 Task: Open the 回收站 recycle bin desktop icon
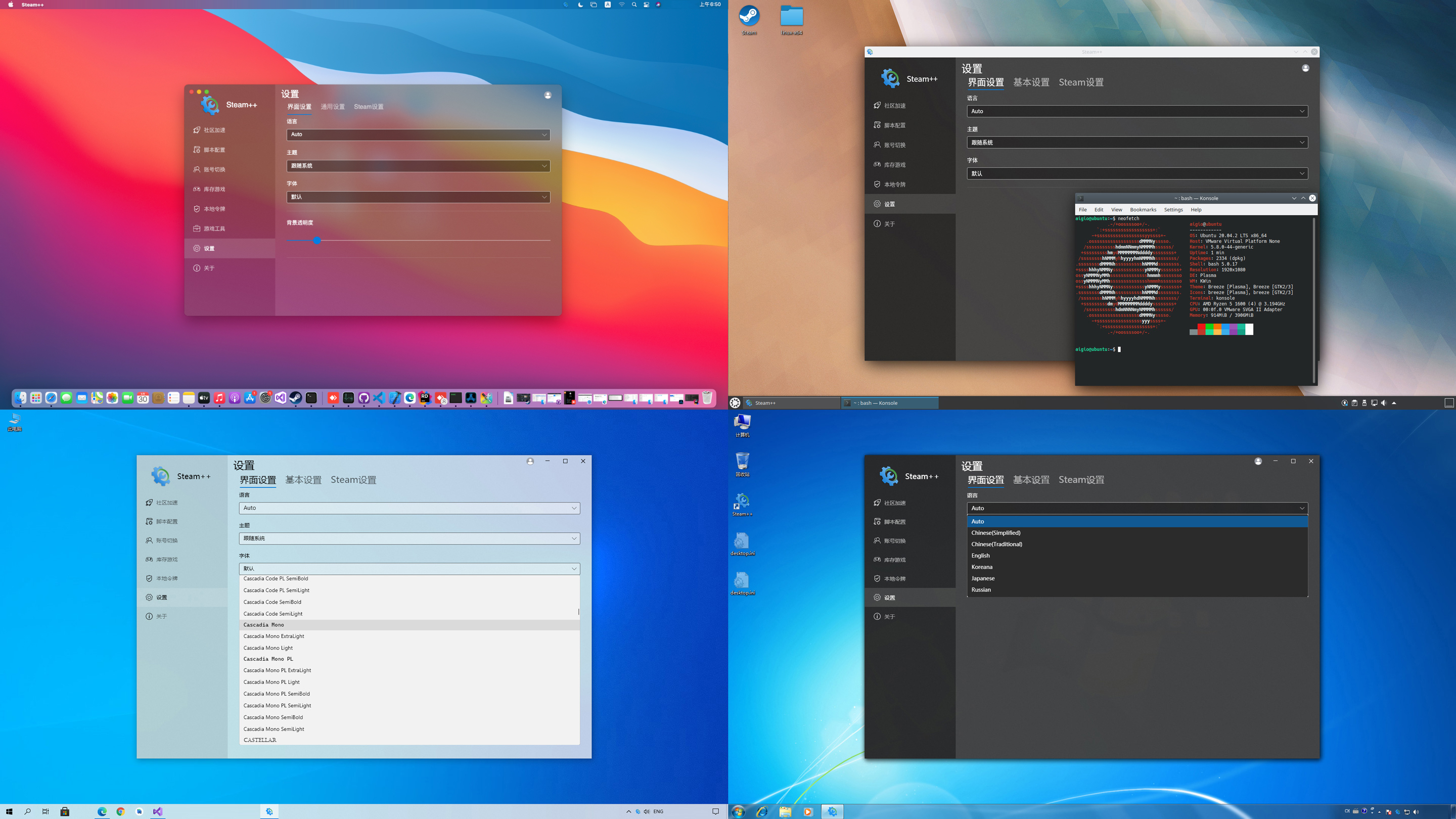coord(742,462)
